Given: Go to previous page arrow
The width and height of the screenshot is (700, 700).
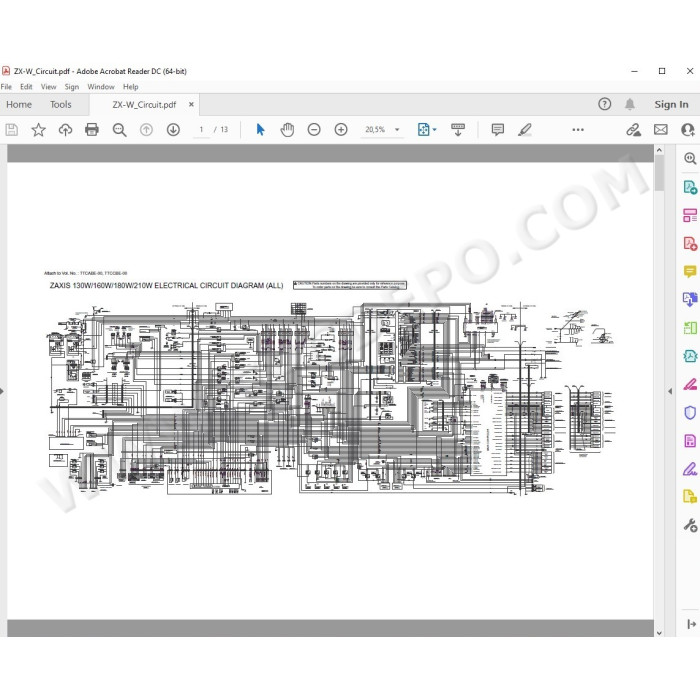Looking at the screenshot, I should click(146, 130).
